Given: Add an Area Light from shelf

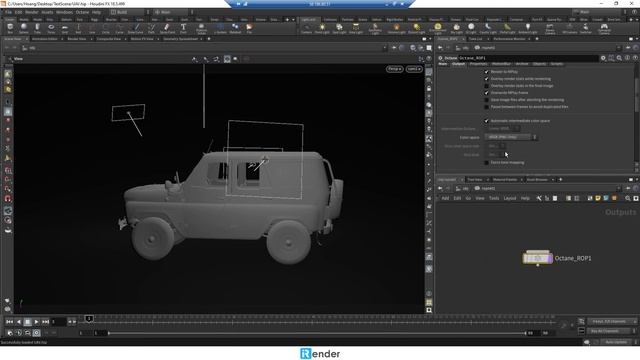Looking at the screenshot, I should (356, 28).
